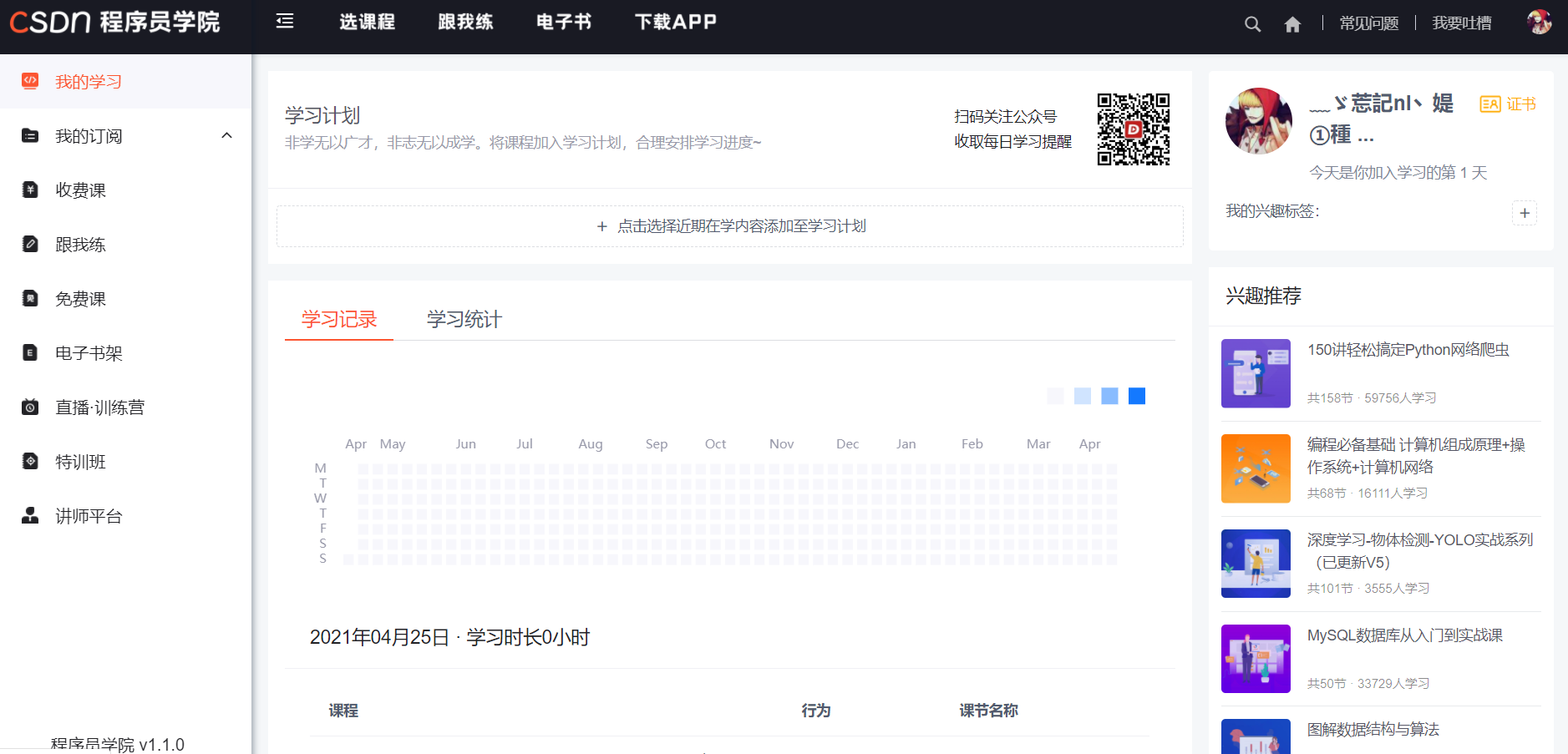Viewport: 1568px width, 754px height.
Task: Click 今天是你加入学习的第 1 天 text
Action: 1398,173
